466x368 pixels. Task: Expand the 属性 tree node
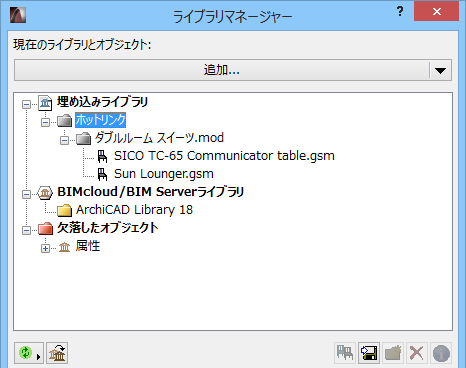(45, 248)
